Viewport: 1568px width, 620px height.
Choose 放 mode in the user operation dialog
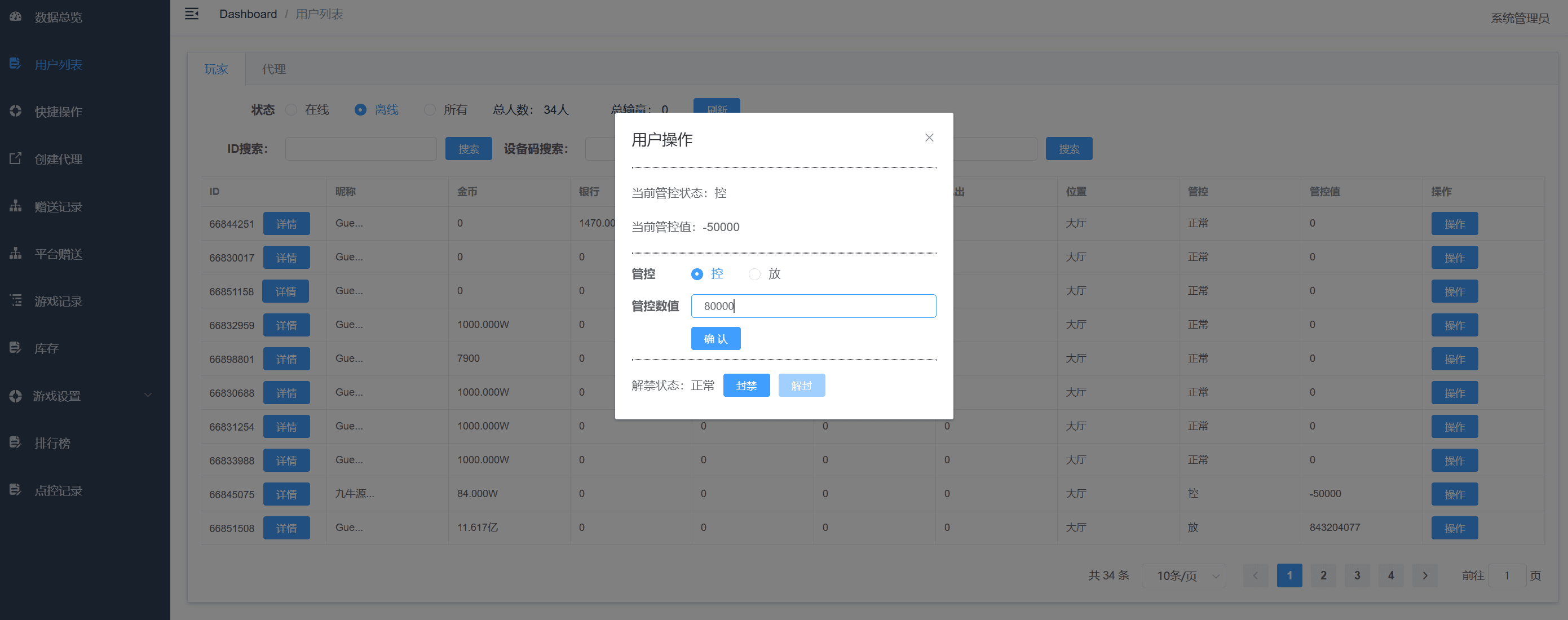pyautogui.click(x=755, y=274)
